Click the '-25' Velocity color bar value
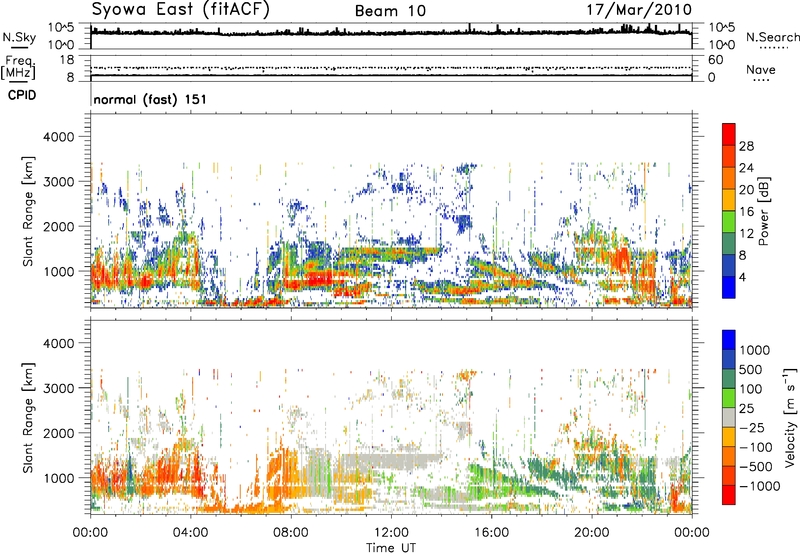Image resolution: width=800 pixels, height=554 pixels. (x=752, y=427)
